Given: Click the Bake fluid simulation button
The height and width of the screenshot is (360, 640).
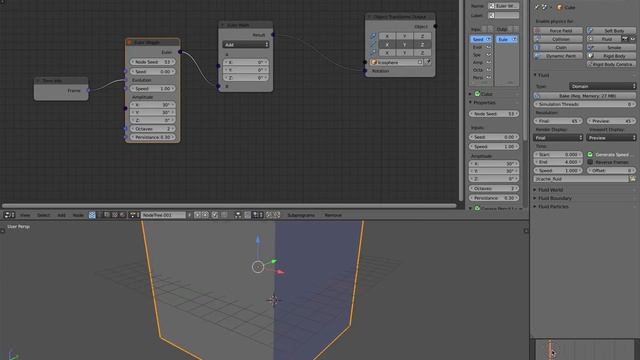Looking at the screenshot, I should (x=584, y=96).
